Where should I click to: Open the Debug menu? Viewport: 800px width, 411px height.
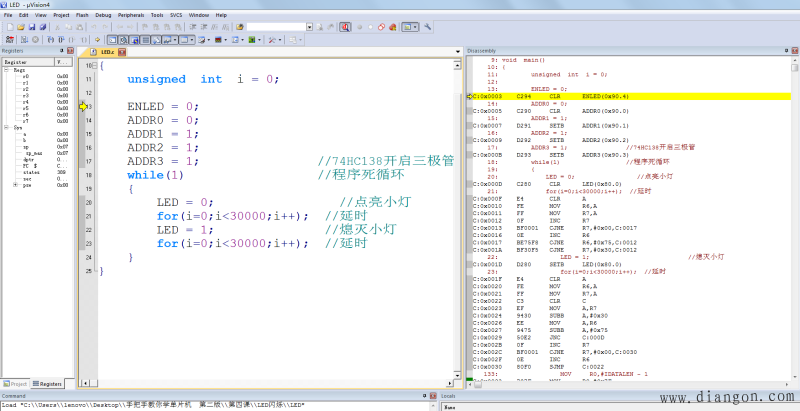104,16
